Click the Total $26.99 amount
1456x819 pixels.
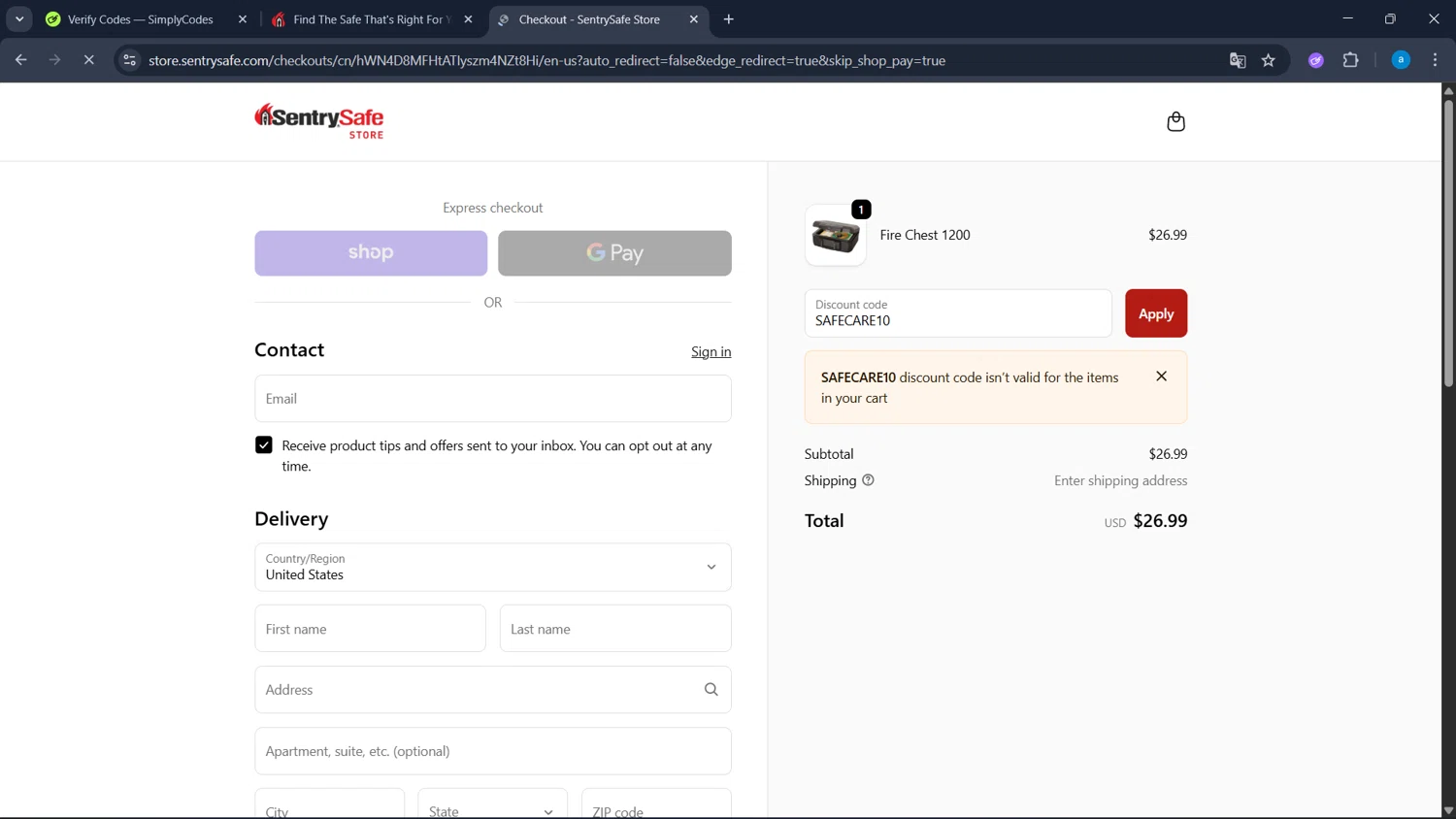1160,521
